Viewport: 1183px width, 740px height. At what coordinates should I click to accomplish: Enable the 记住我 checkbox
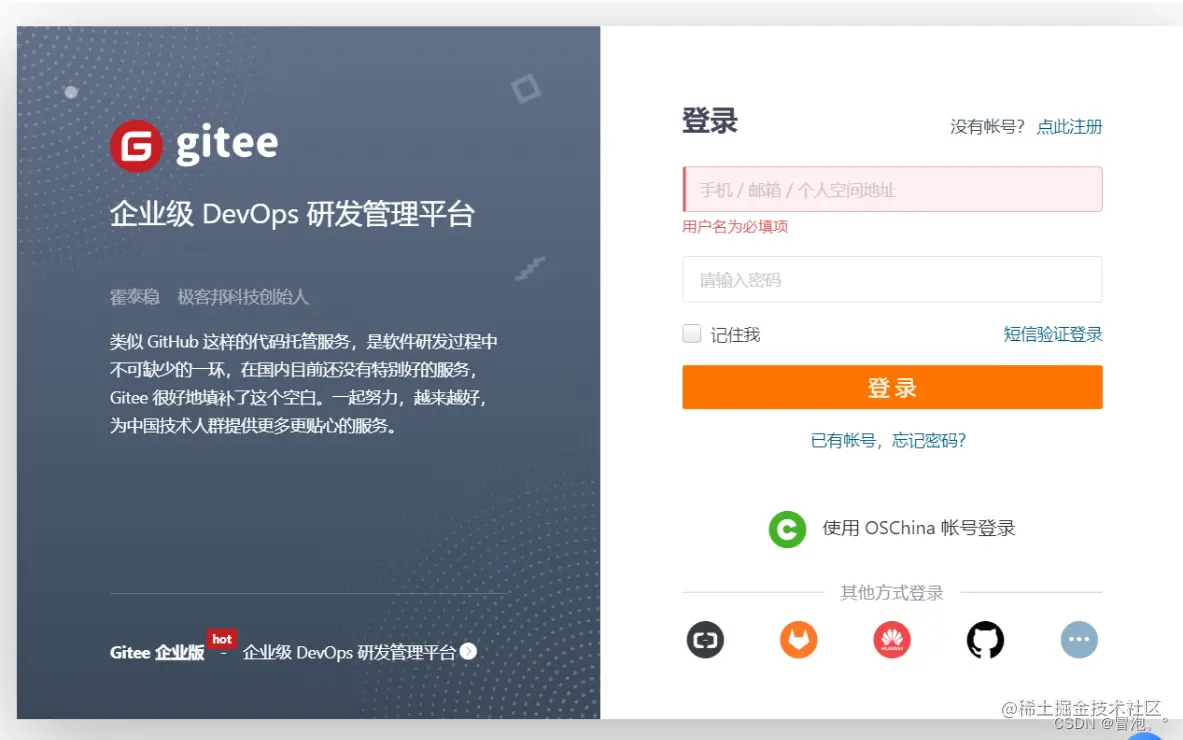tap(692, 333)
